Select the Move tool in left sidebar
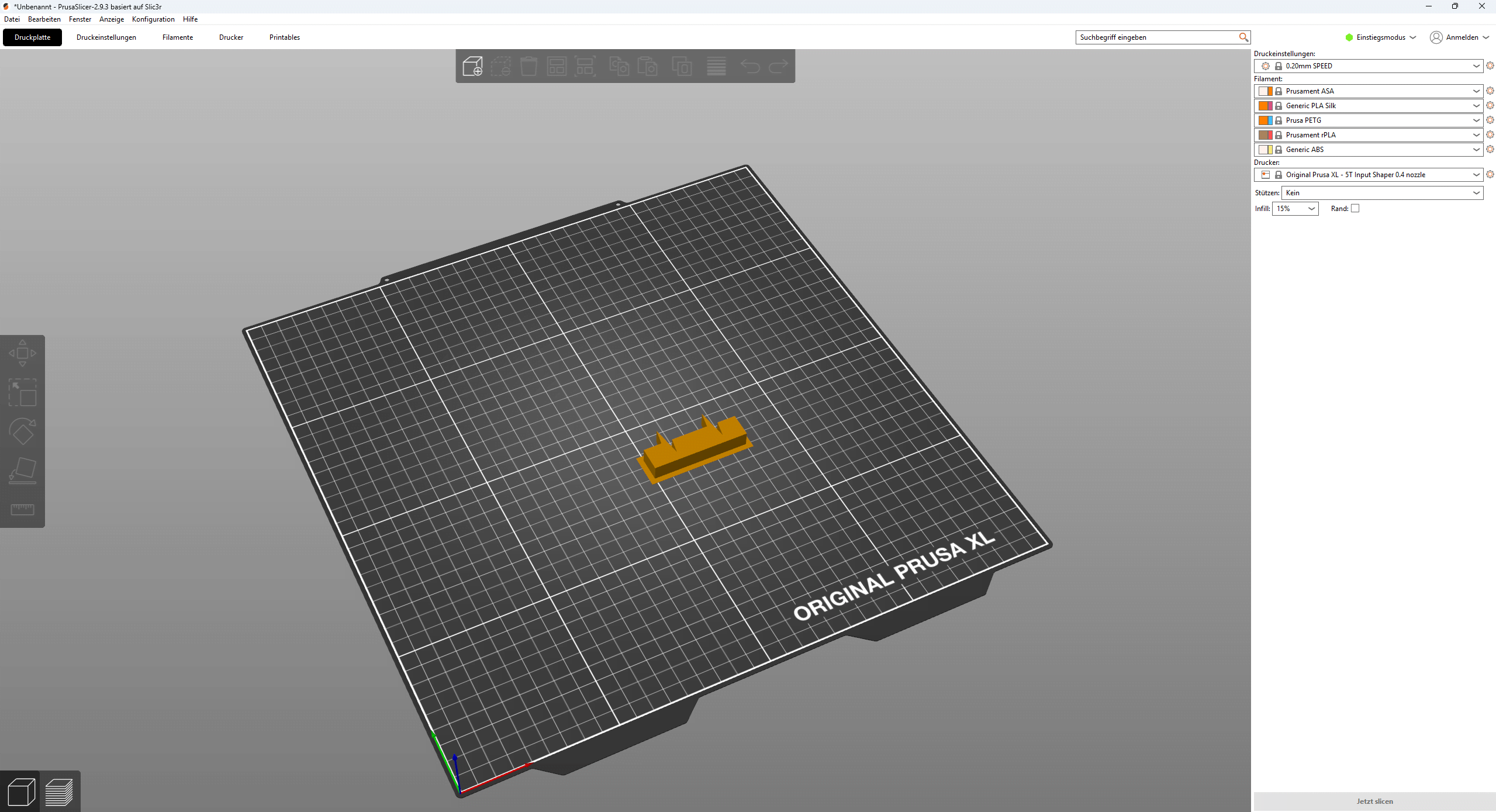This screenshot has height=812, width=1496. point(22,353)
